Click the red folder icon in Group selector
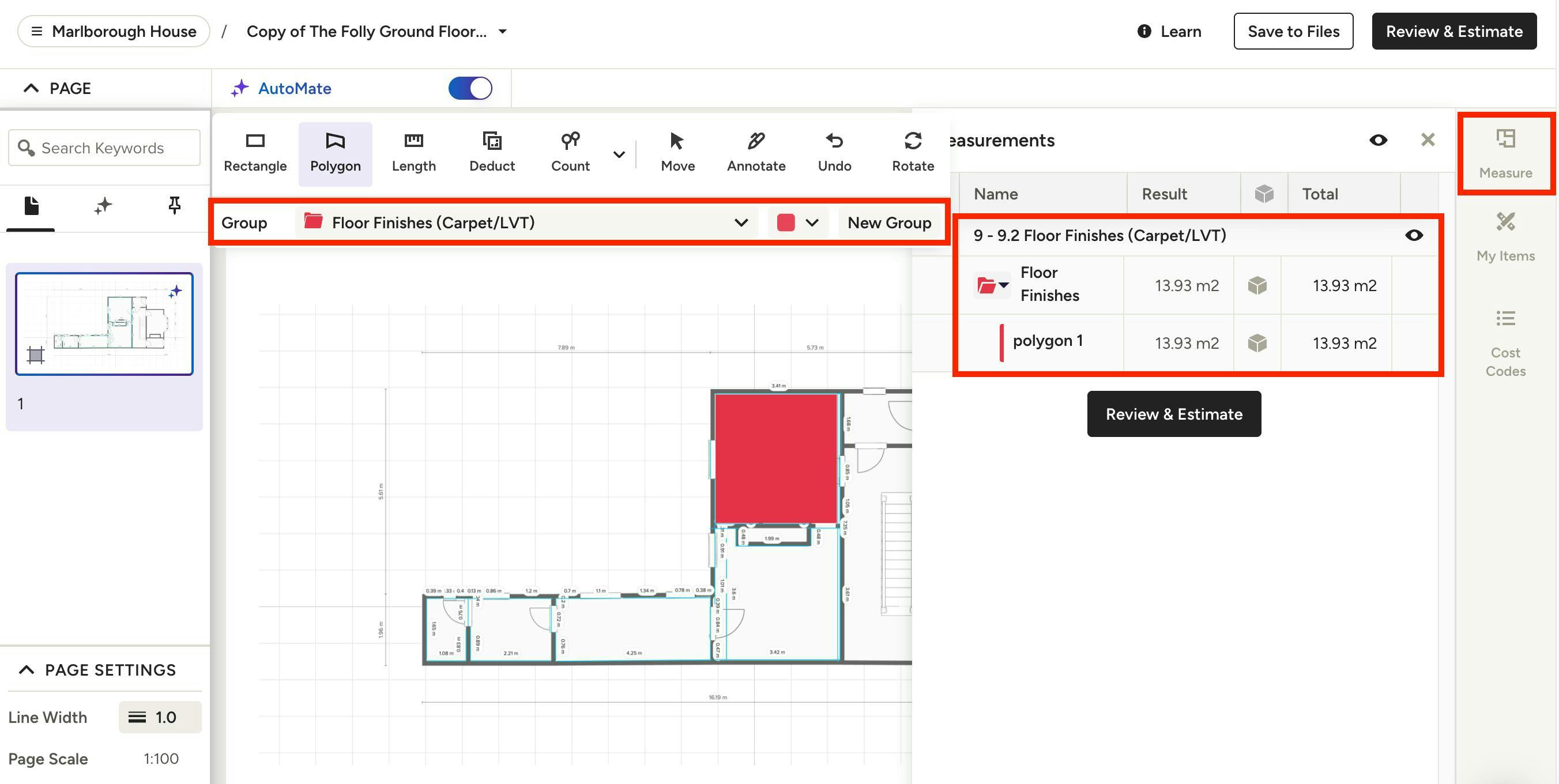 pyautogui.click(x=313, y=221)
